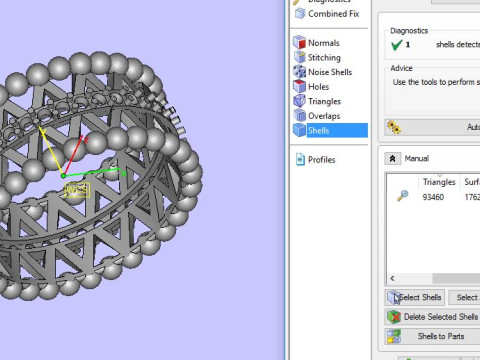
Task: Click the Normals cube icon
Action: click(x=299, y=42)
